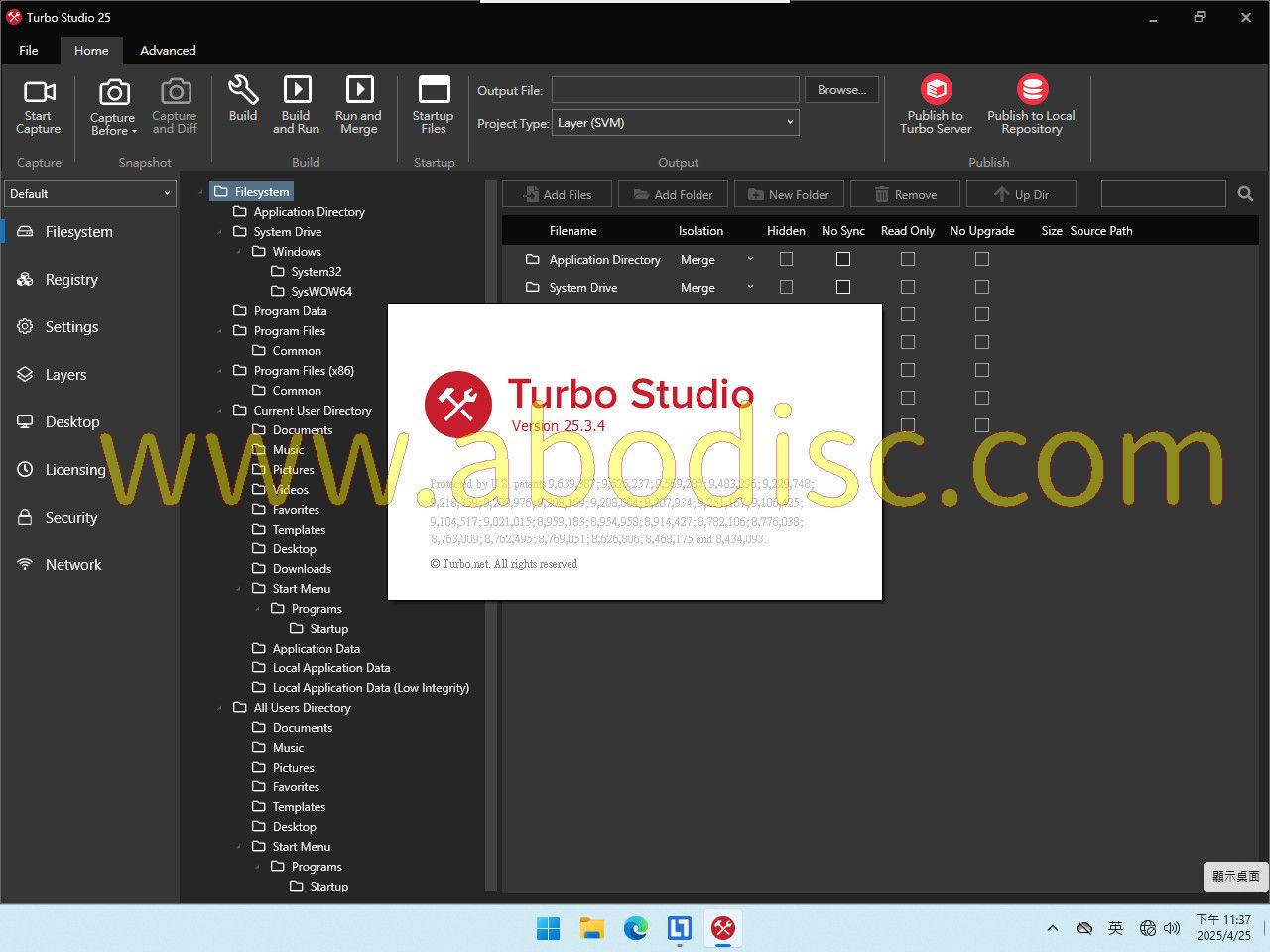Open File Explorer from the taskbar
The height and width of the screenshot is (952, 1270).
click(x=592, y=928)
